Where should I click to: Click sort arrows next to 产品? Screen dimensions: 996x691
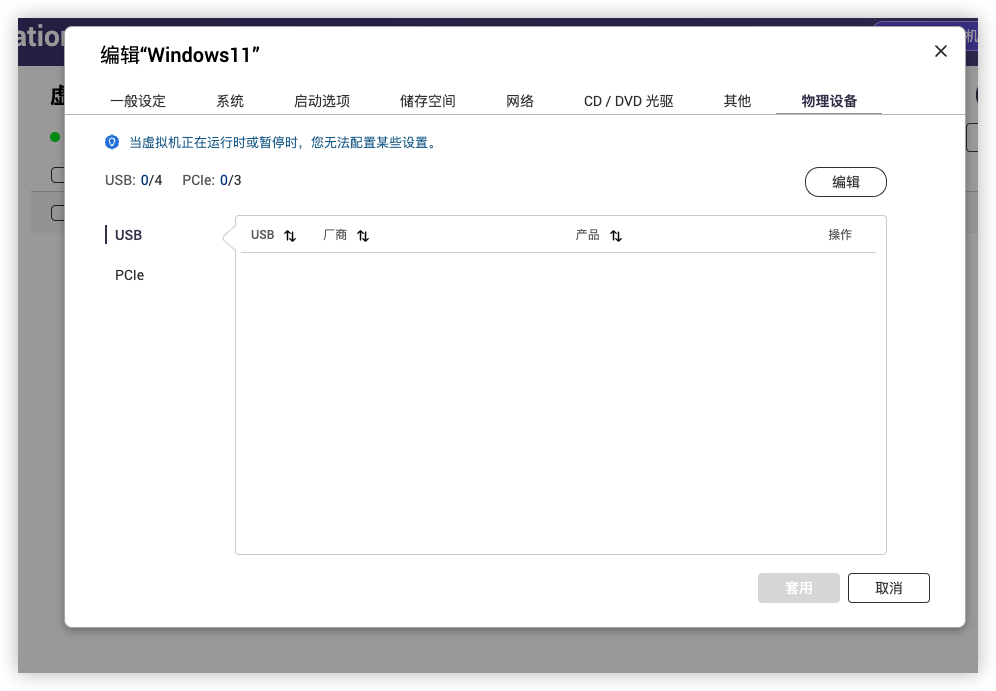tap(616, 236)
